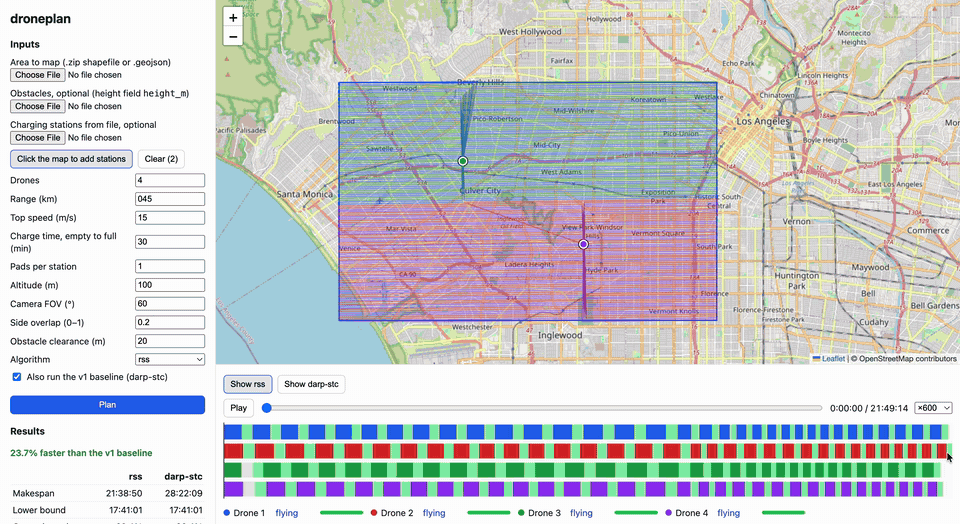
Task: Click the Lower bound row label
Action: pos(39,510)
